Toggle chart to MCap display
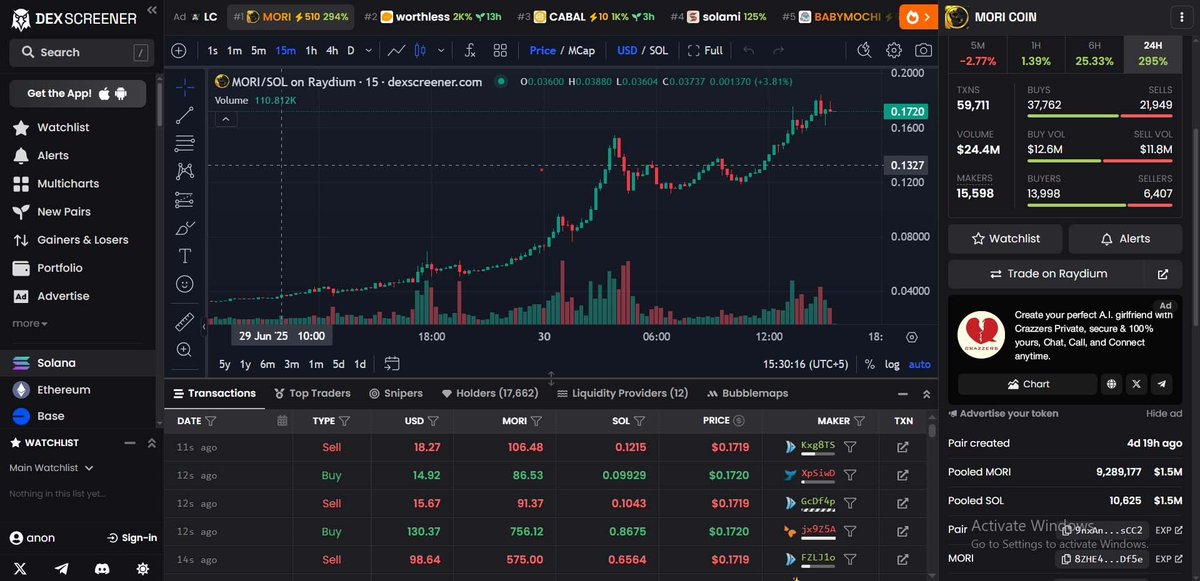 582,50
